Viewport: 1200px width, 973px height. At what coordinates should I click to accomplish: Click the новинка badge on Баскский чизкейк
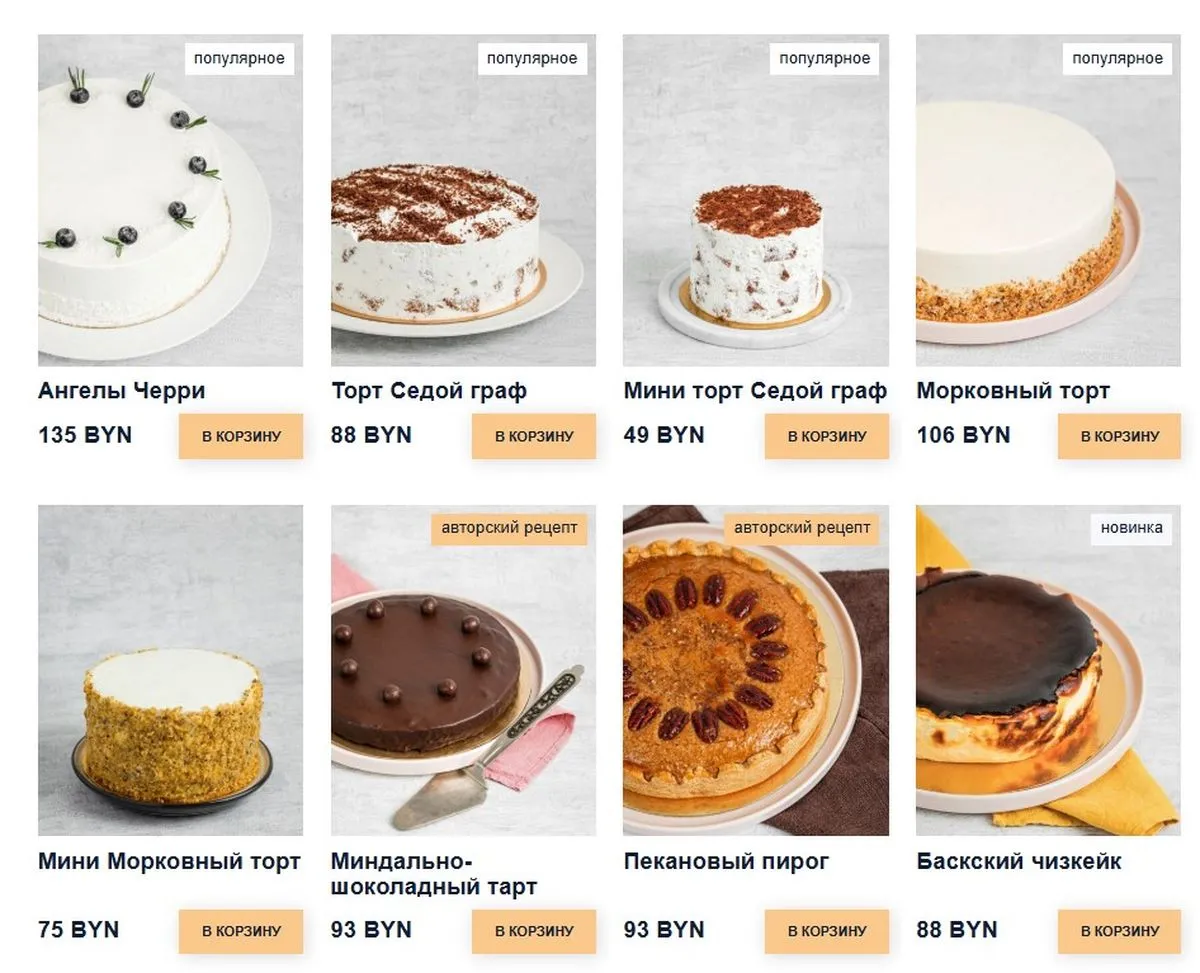pos(1132,527)
